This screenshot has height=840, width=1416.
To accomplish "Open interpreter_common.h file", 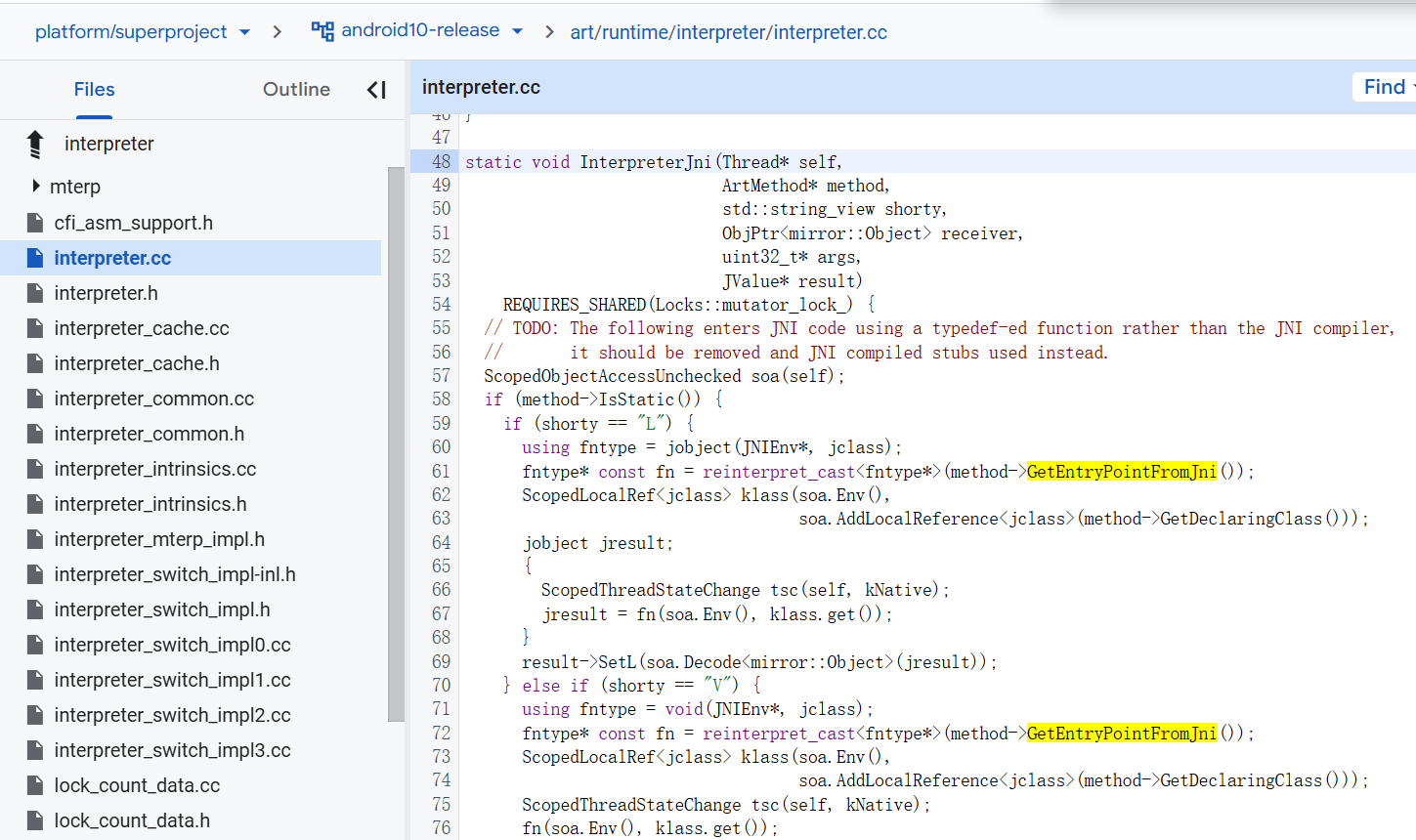I will 149,434.
